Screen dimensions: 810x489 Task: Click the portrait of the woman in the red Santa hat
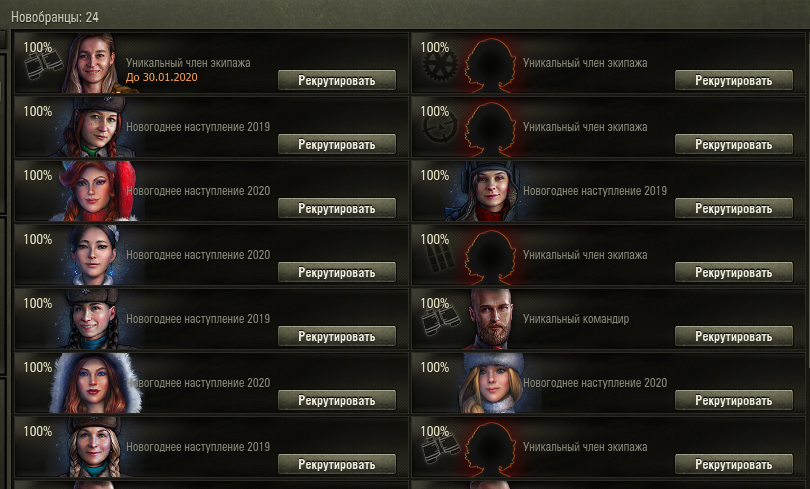[97, 191]
